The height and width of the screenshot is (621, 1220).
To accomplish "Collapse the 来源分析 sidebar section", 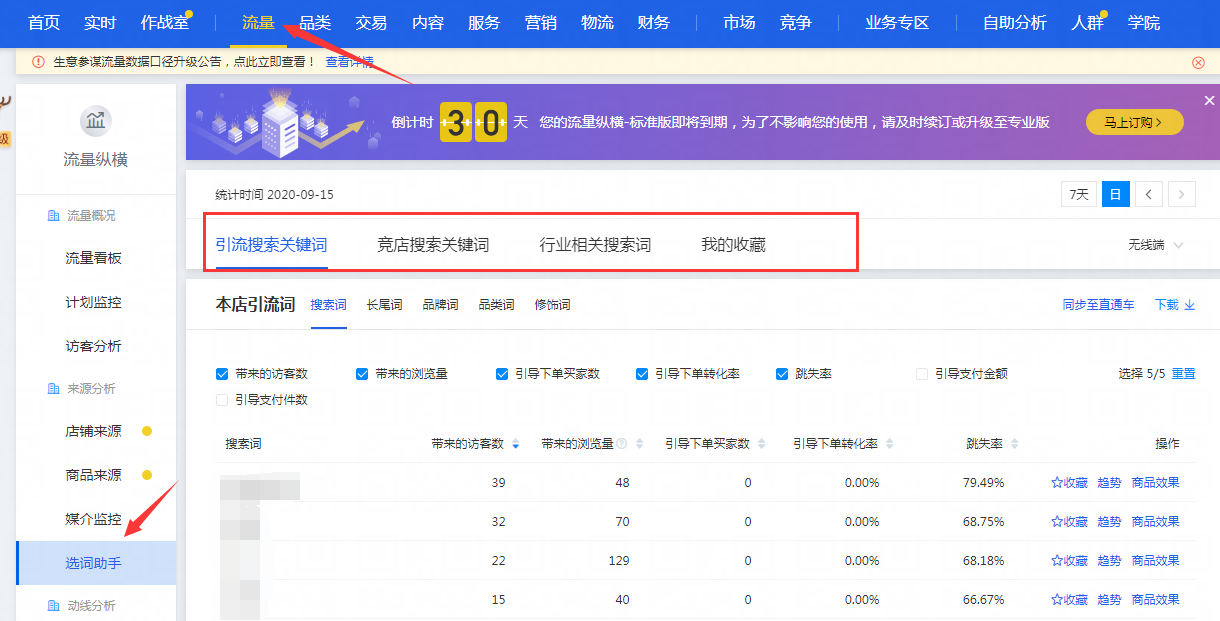I will coord(90,388).
